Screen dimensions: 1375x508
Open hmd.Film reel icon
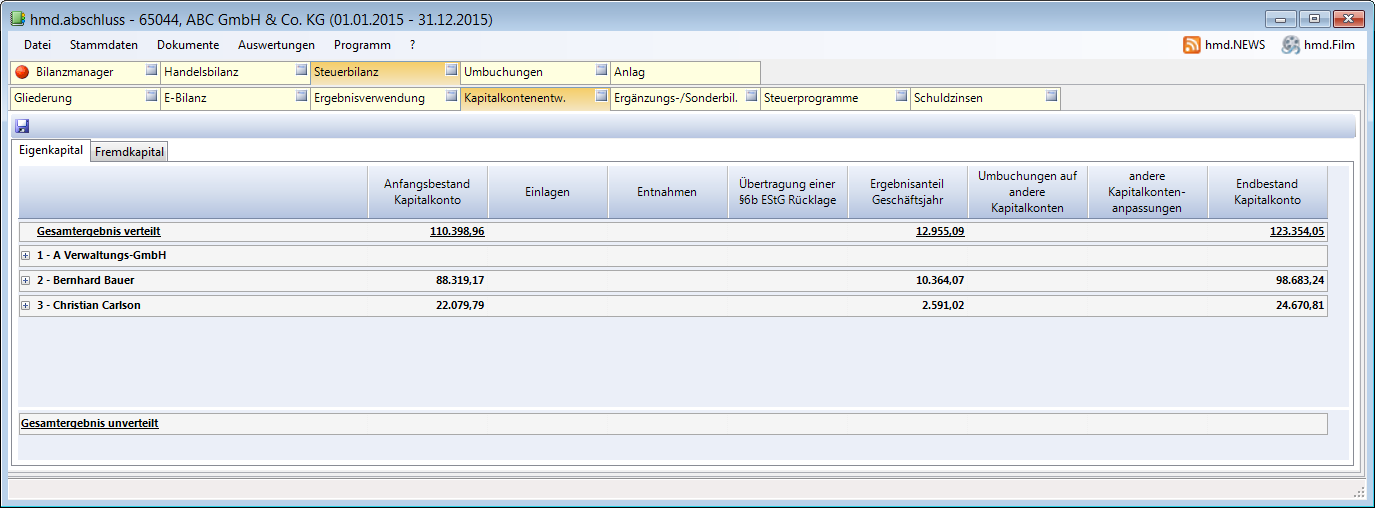(1290, 45)
